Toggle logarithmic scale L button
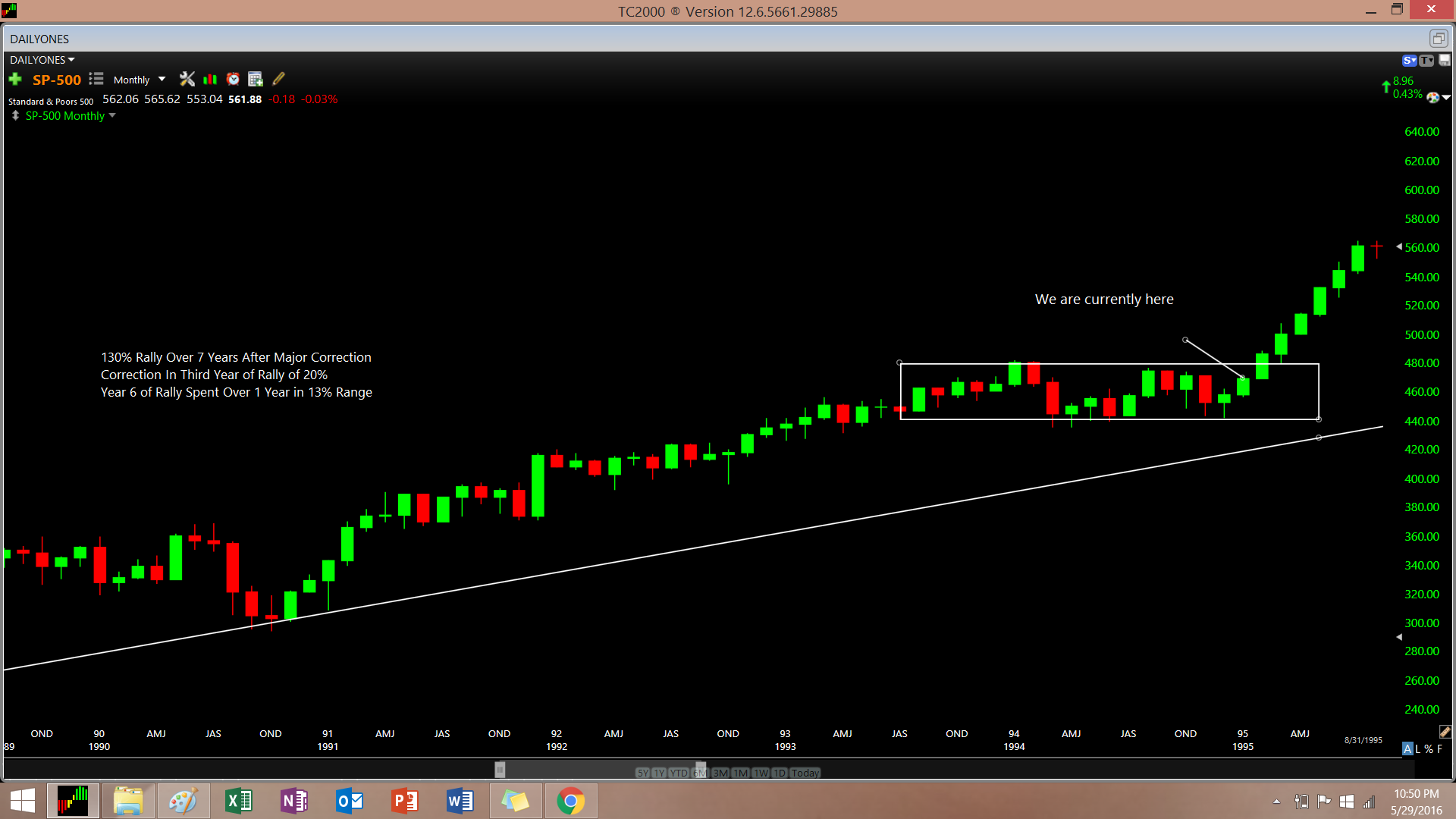Image resolution: width=1456 pixels, height=819 pixels. (1417, 748)
